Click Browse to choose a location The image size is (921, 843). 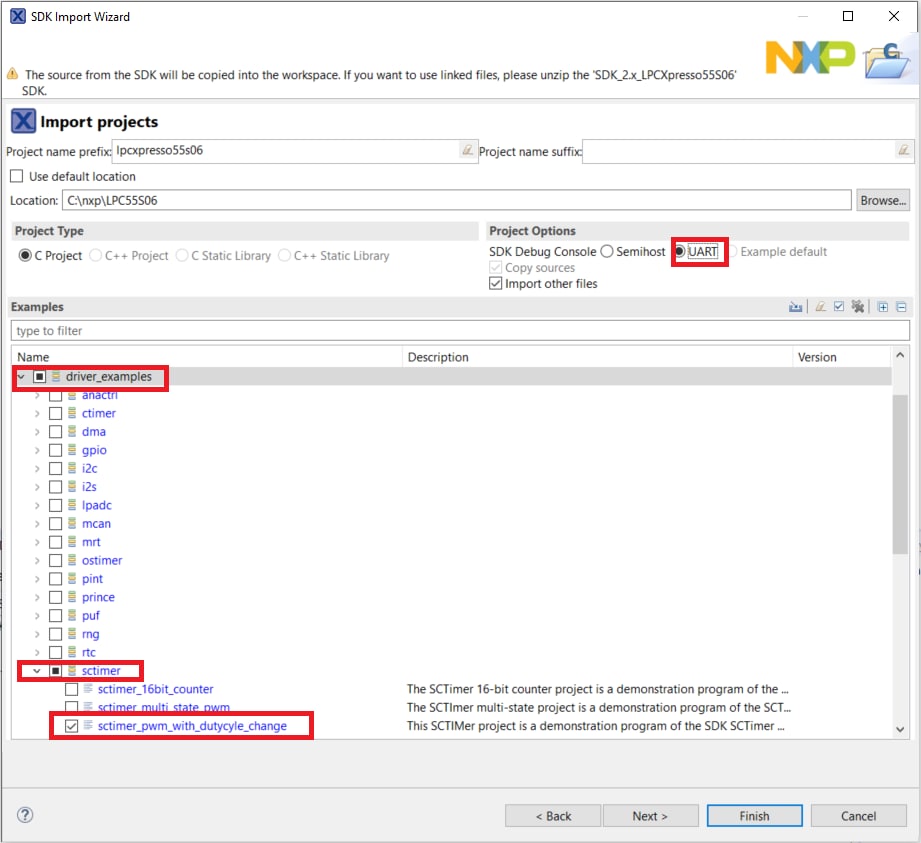[x=882, y=200]
